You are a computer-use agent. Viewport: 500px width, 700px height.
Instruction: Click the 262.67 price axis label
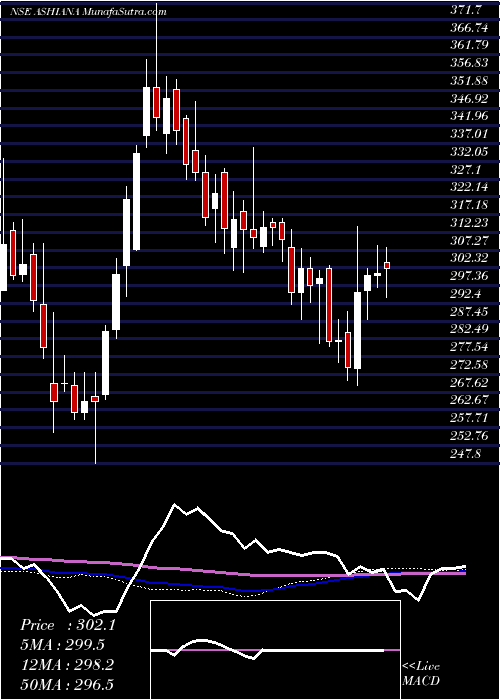(x=469, y=400)
